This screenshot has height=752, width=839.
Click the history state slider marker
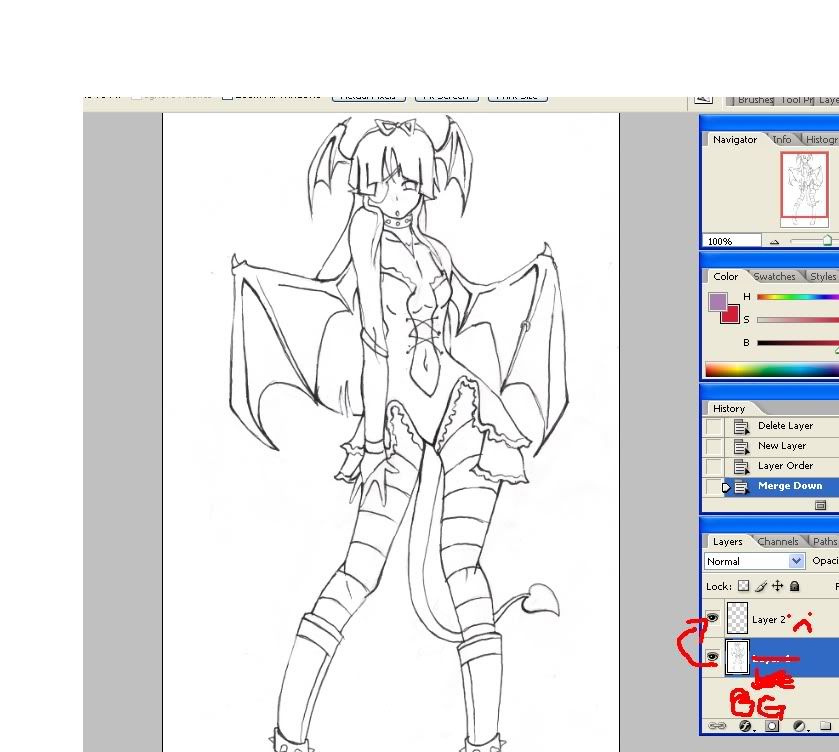coord(726,487)
